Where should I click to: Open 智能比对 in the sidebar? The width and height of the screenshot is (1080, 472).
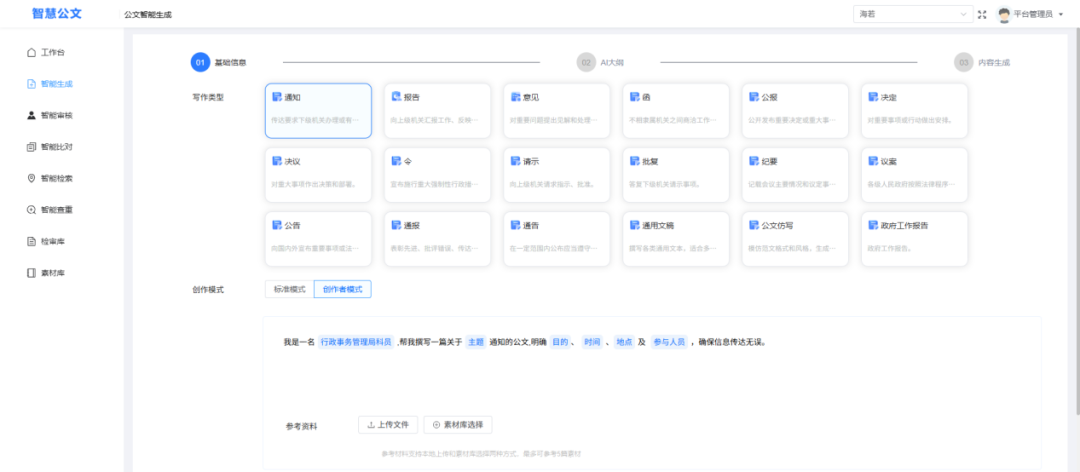[x=50, y=147]
